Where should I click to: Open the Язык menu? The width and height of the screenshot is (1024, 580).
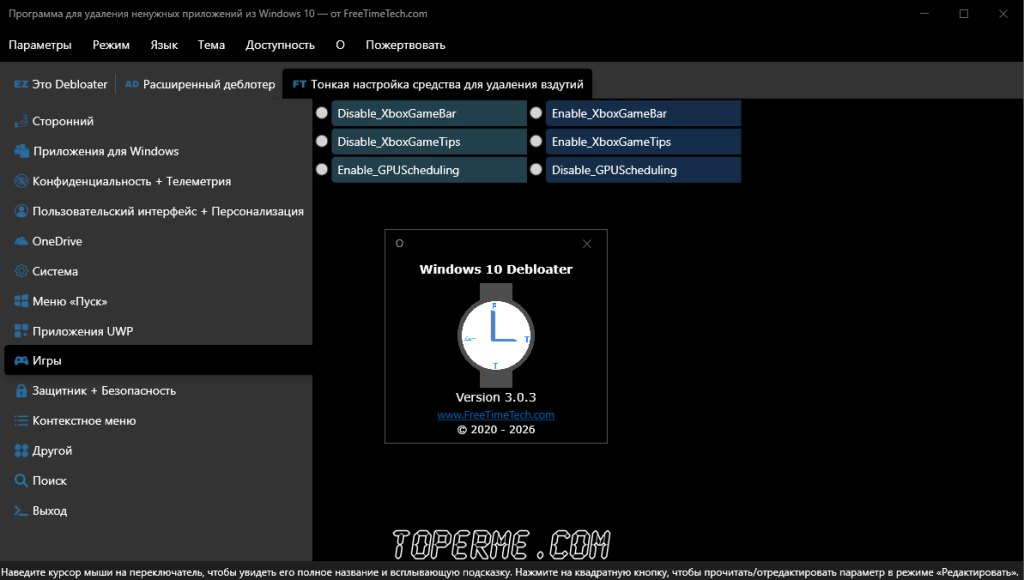pyautogui.click(x=164, y=45)
